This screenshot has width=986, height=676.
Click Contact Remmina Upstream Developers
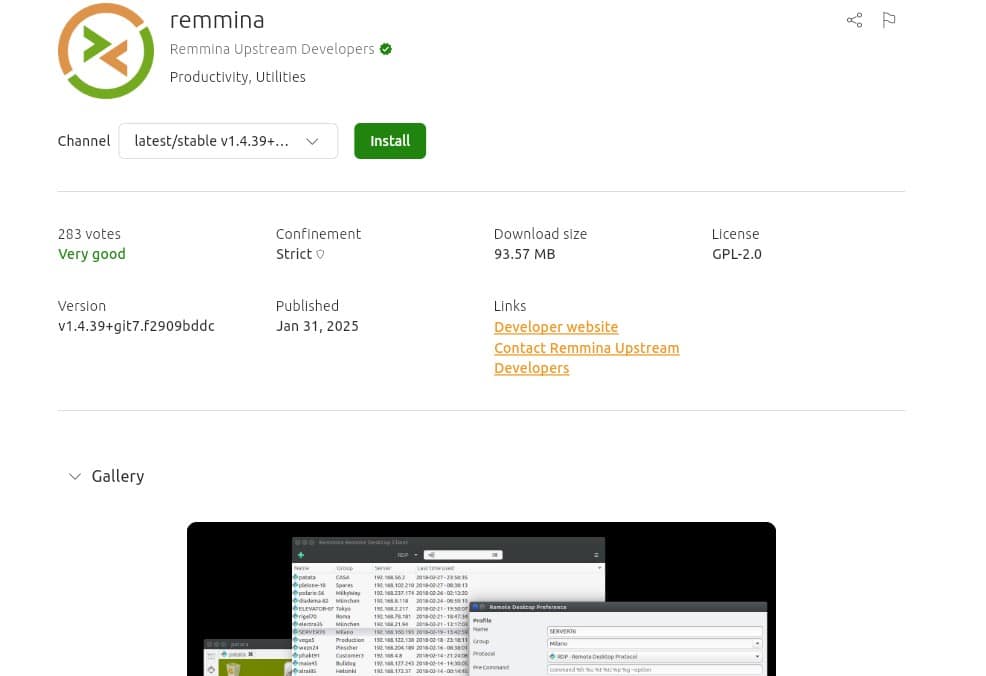pos(586,348)
